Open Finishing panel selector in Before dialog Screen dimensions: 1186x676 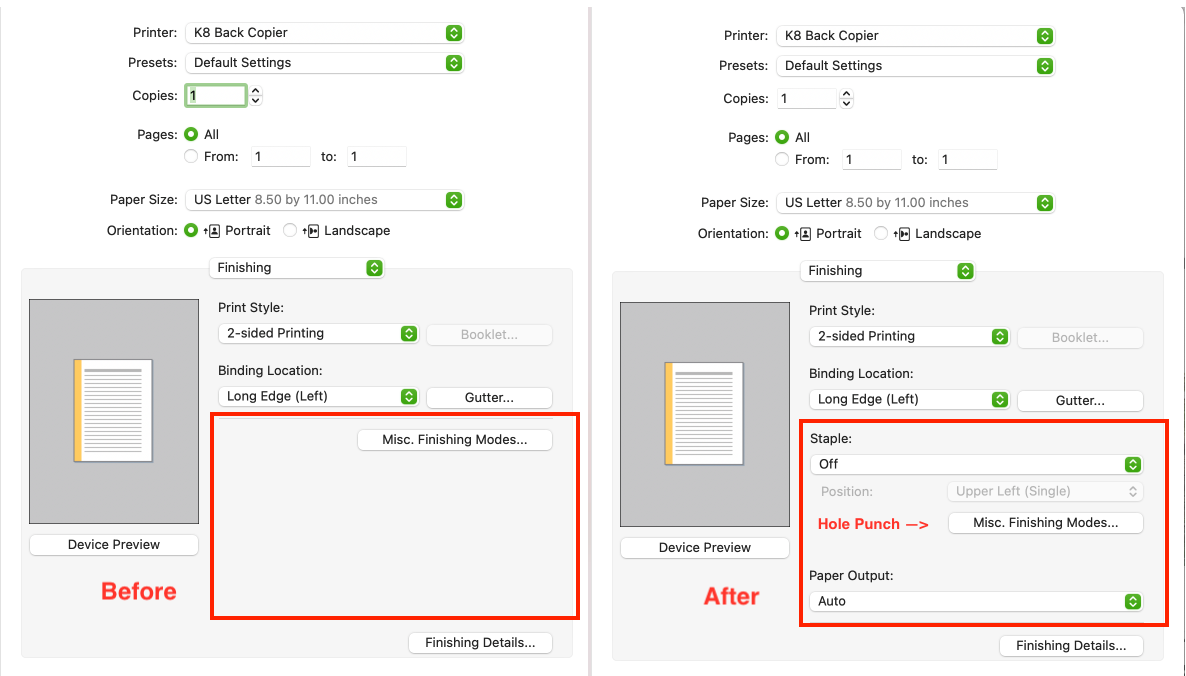coord(296,268)
